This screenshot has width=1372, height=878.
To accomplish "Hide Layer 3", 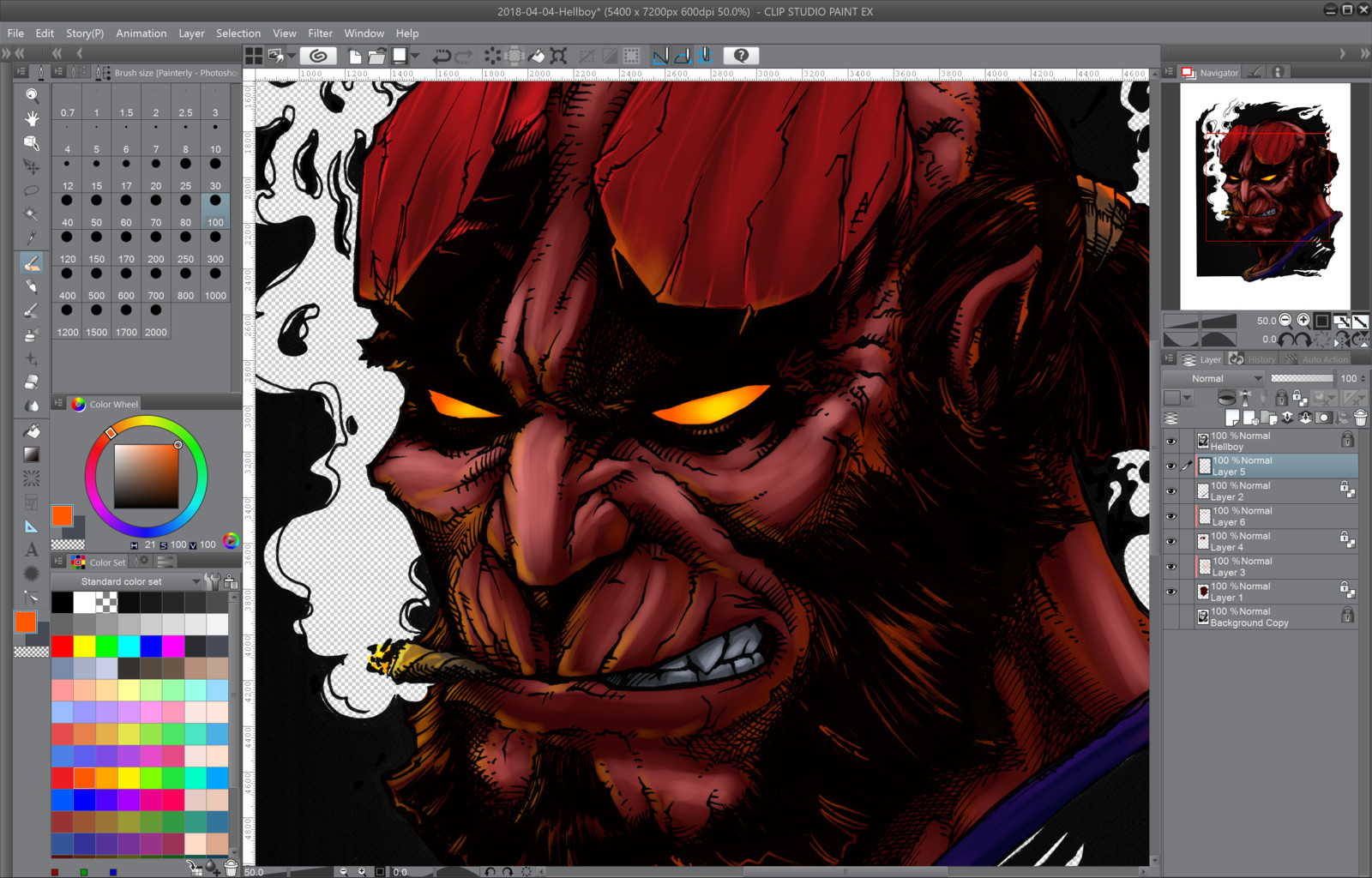I will [x=1171, y=567].
